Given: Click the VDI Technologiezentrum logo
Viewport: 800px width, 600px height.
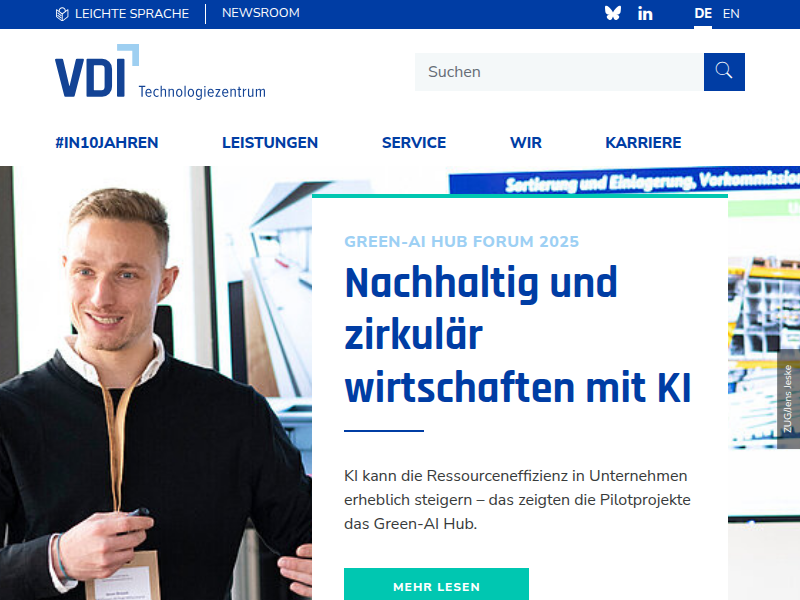Looking at the screenshot, I should pyautogui.click(x=160, y=71).
